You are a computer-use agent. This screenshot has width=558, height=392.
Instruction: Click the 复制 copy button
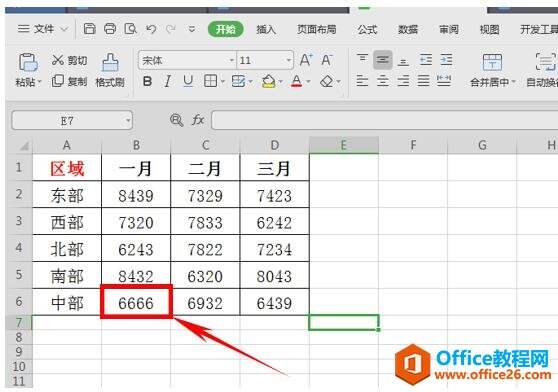pyautogui.click(x=69, y=81)
